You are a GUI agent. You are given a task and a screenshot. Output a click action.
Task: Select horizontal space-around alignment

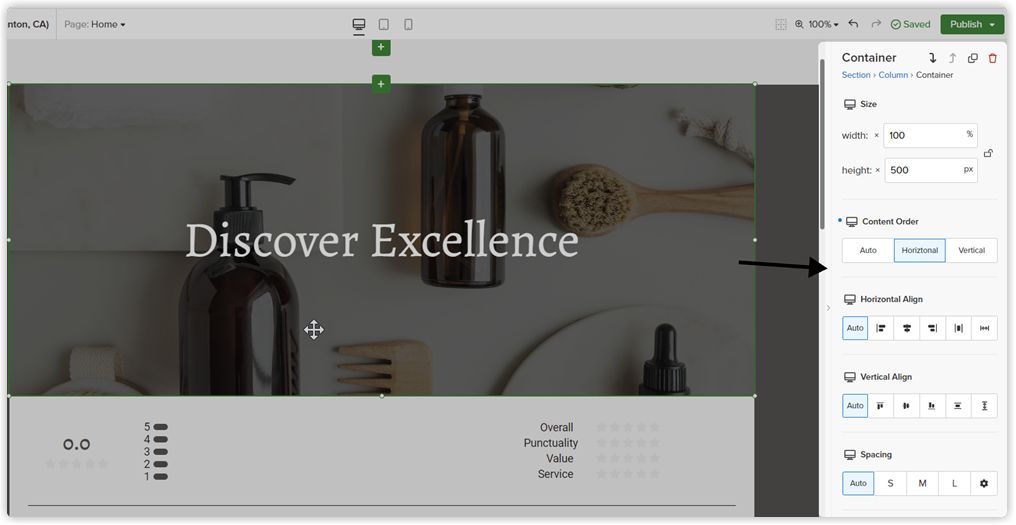[x=958, y=328]
